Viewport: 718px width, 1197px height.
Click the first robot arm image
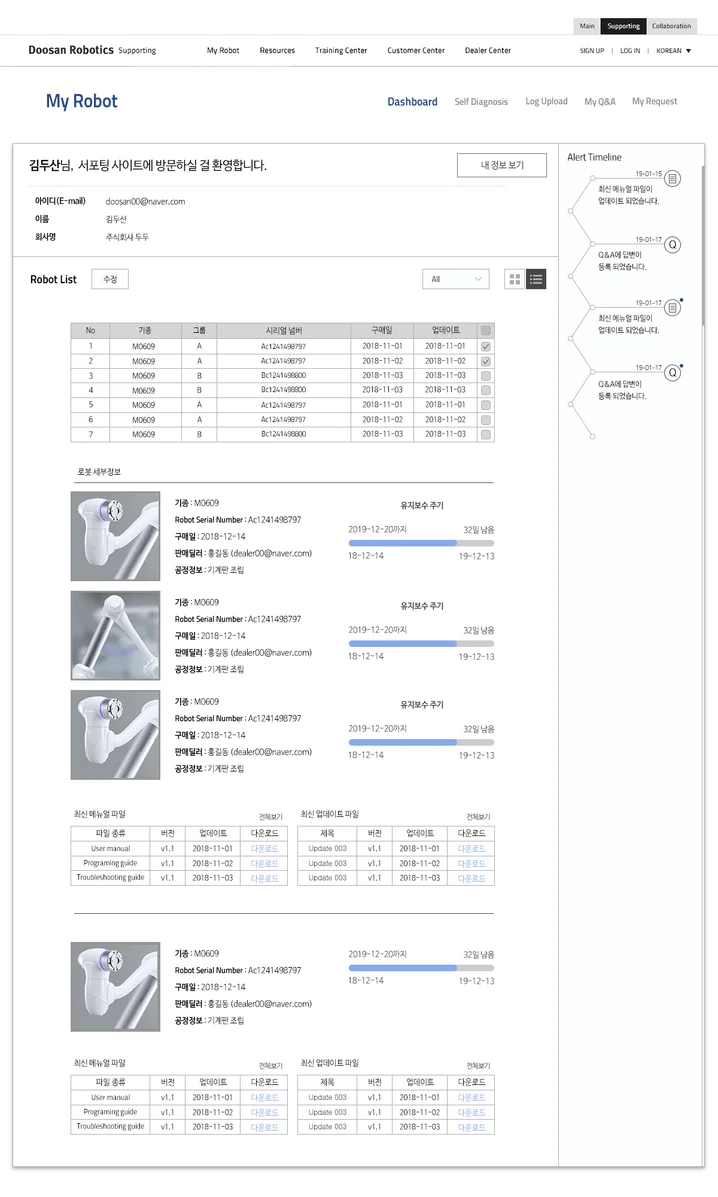point(115,535)
